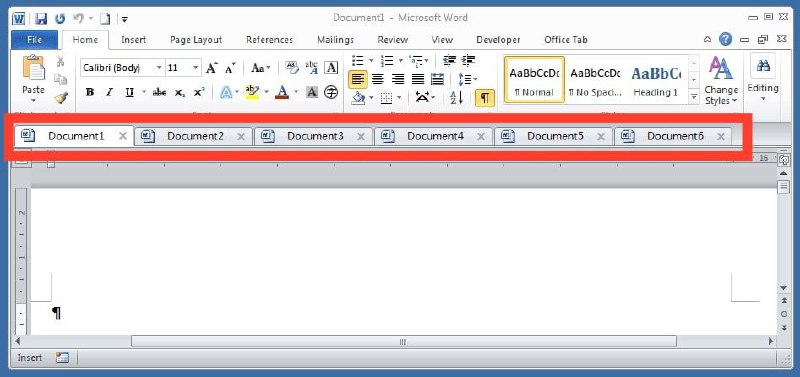This screenshot has width=800, height=377.
Task: Close the Document5 tab with its X
Action: point(601,136)
